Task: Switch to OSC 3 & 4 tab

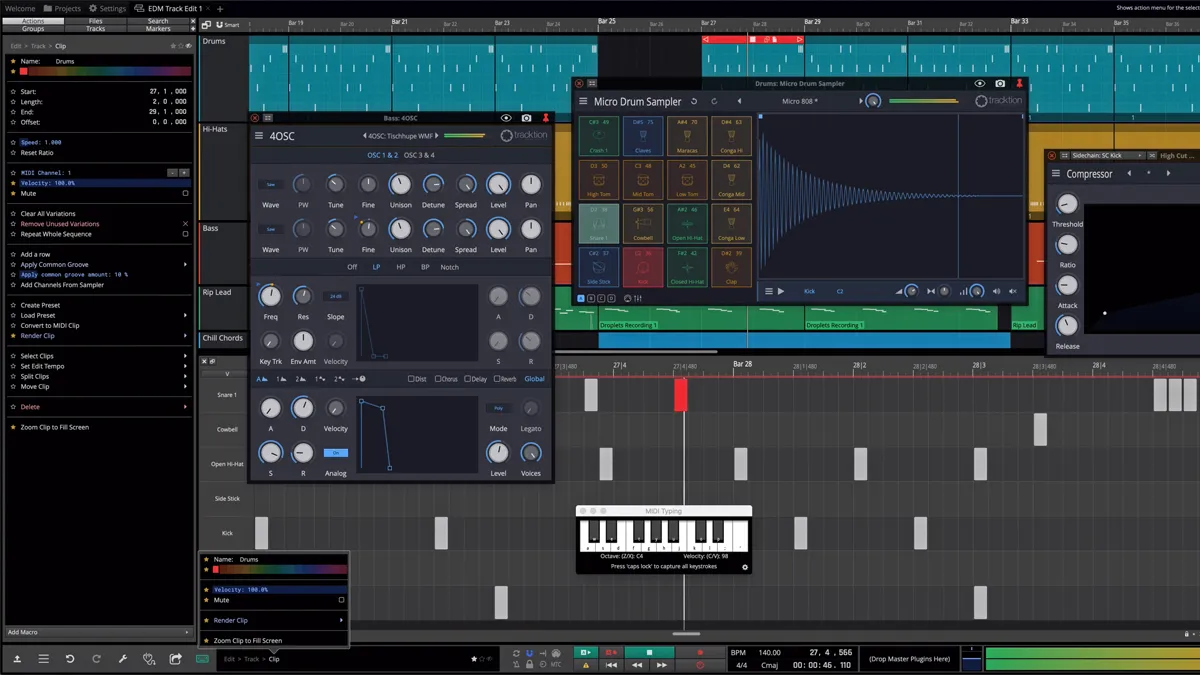Action: click(x=419, y=155)
